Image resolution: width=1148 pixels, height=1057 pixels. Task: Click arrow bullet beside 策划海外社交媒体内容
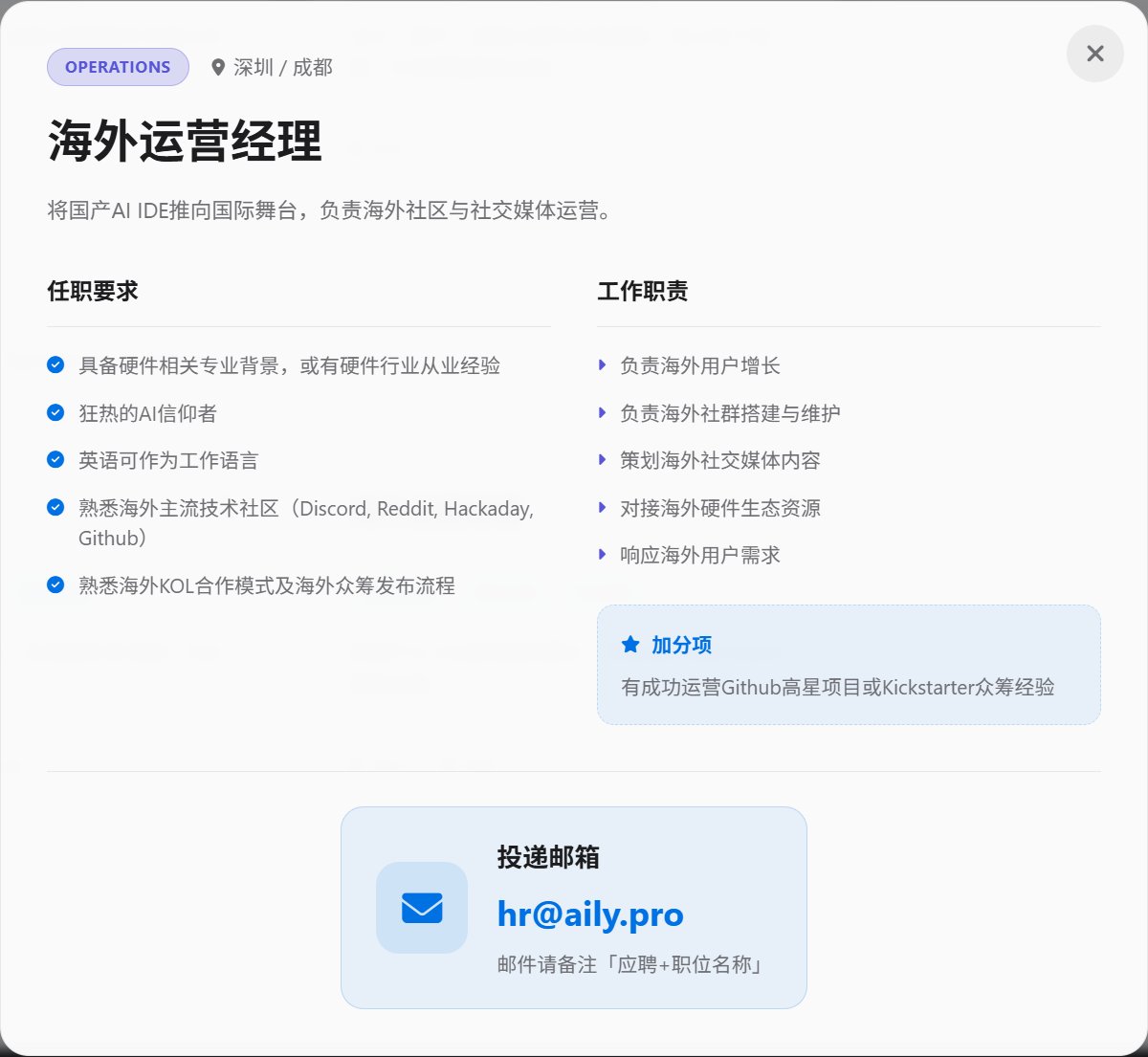point(602,459)
